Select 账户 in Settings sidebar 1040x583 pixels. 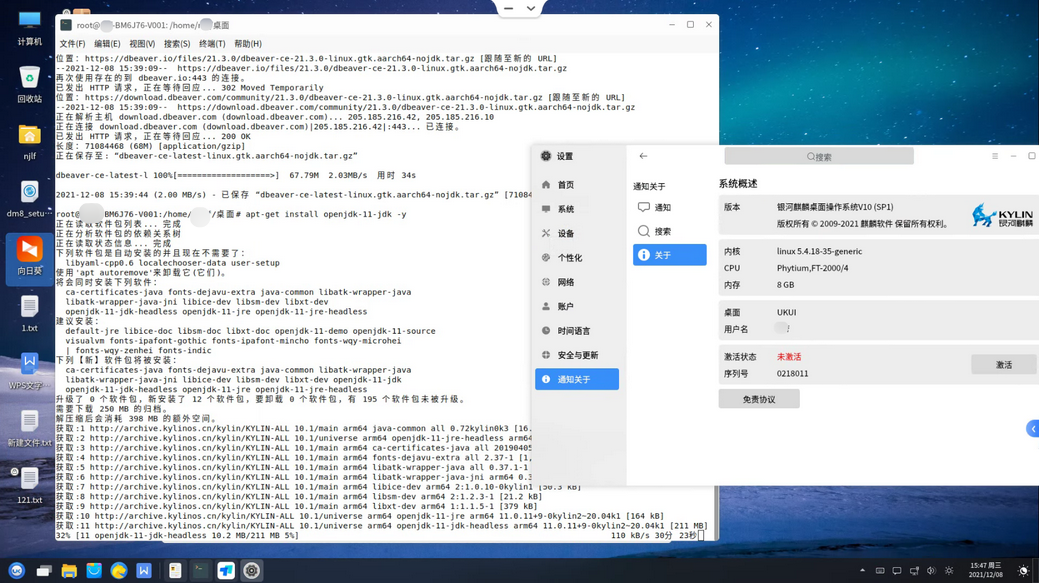(x=577, y=306)
